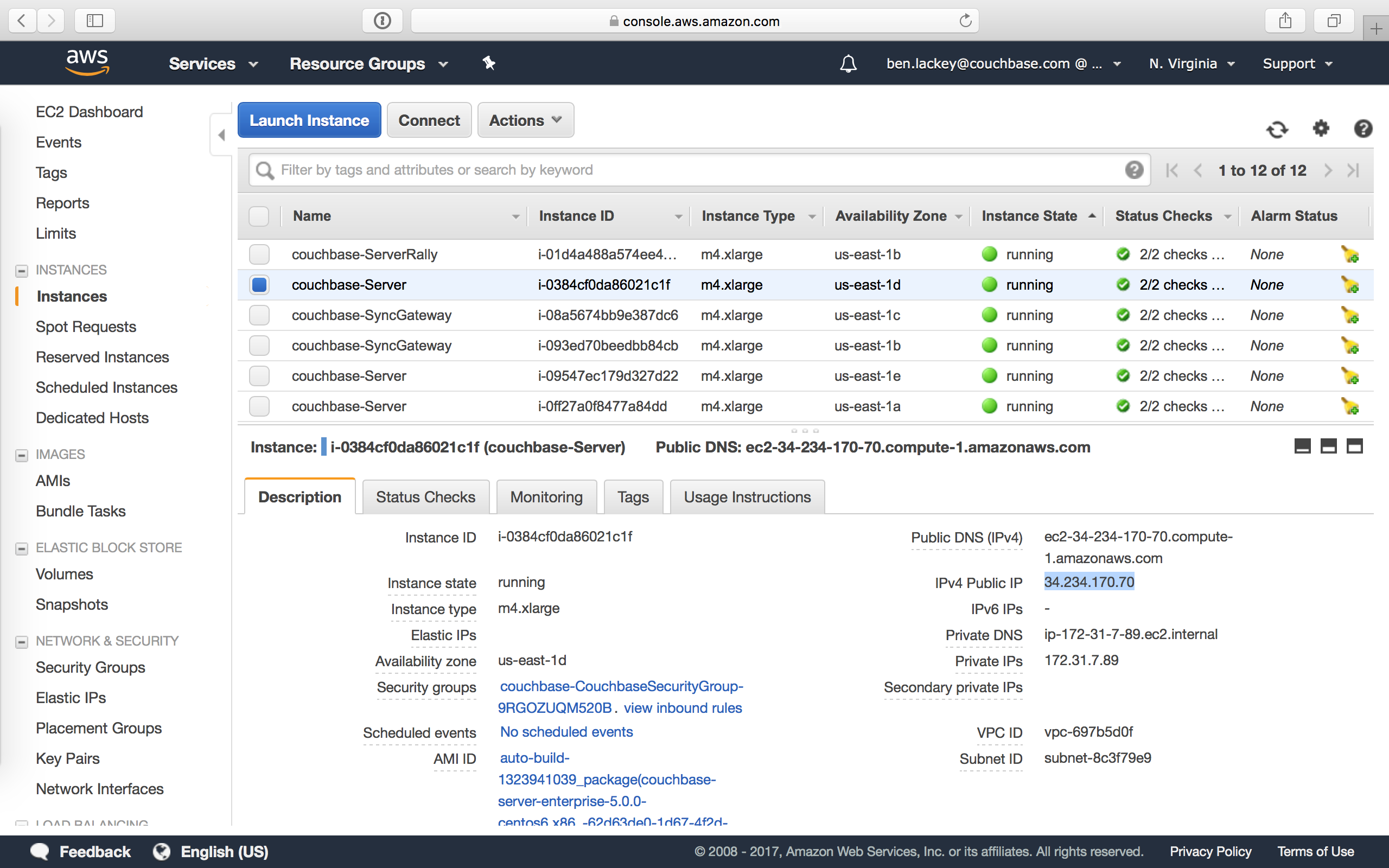
Task: Go to the first page of instances
Action: 1172,170
